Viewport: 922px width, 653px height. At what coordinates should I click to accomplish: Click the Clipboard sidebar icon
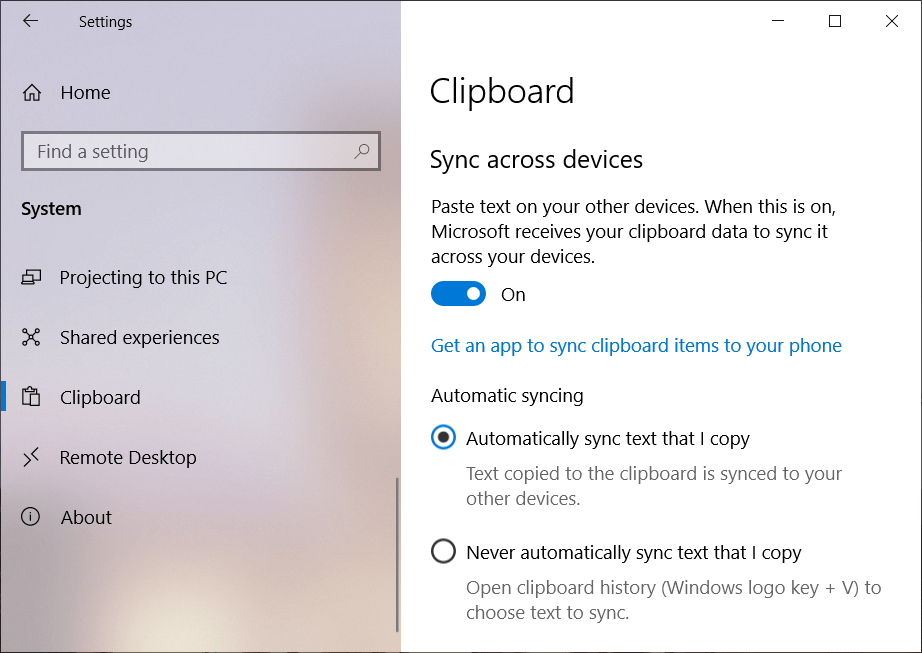tap(32, 397)
